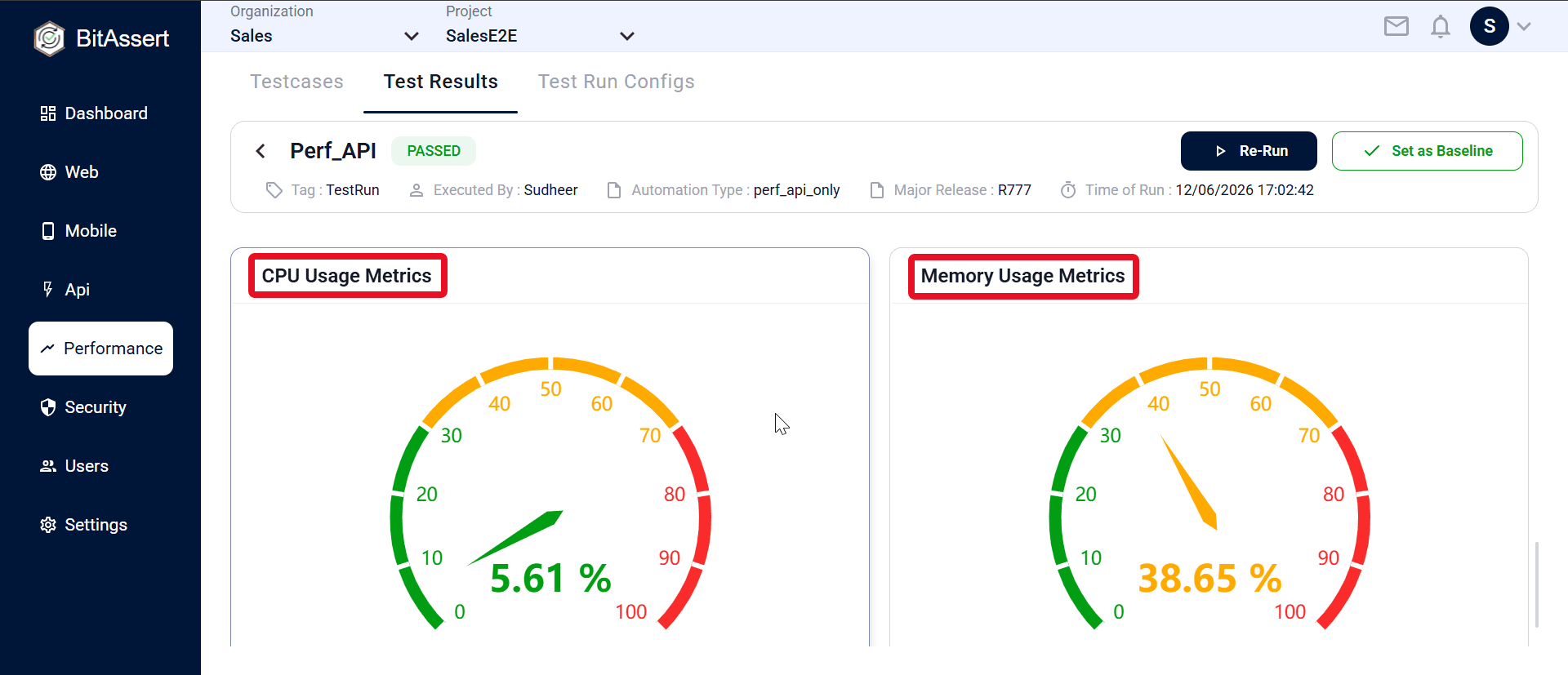
Task: Click the perf_api_only automation type value
Action: point(797,190)
